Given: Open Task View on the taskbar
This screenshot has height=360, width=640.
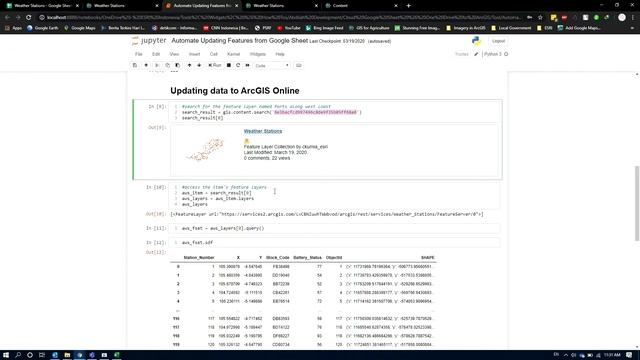Looking at the screenshot, I should click(x=42, y=355).
